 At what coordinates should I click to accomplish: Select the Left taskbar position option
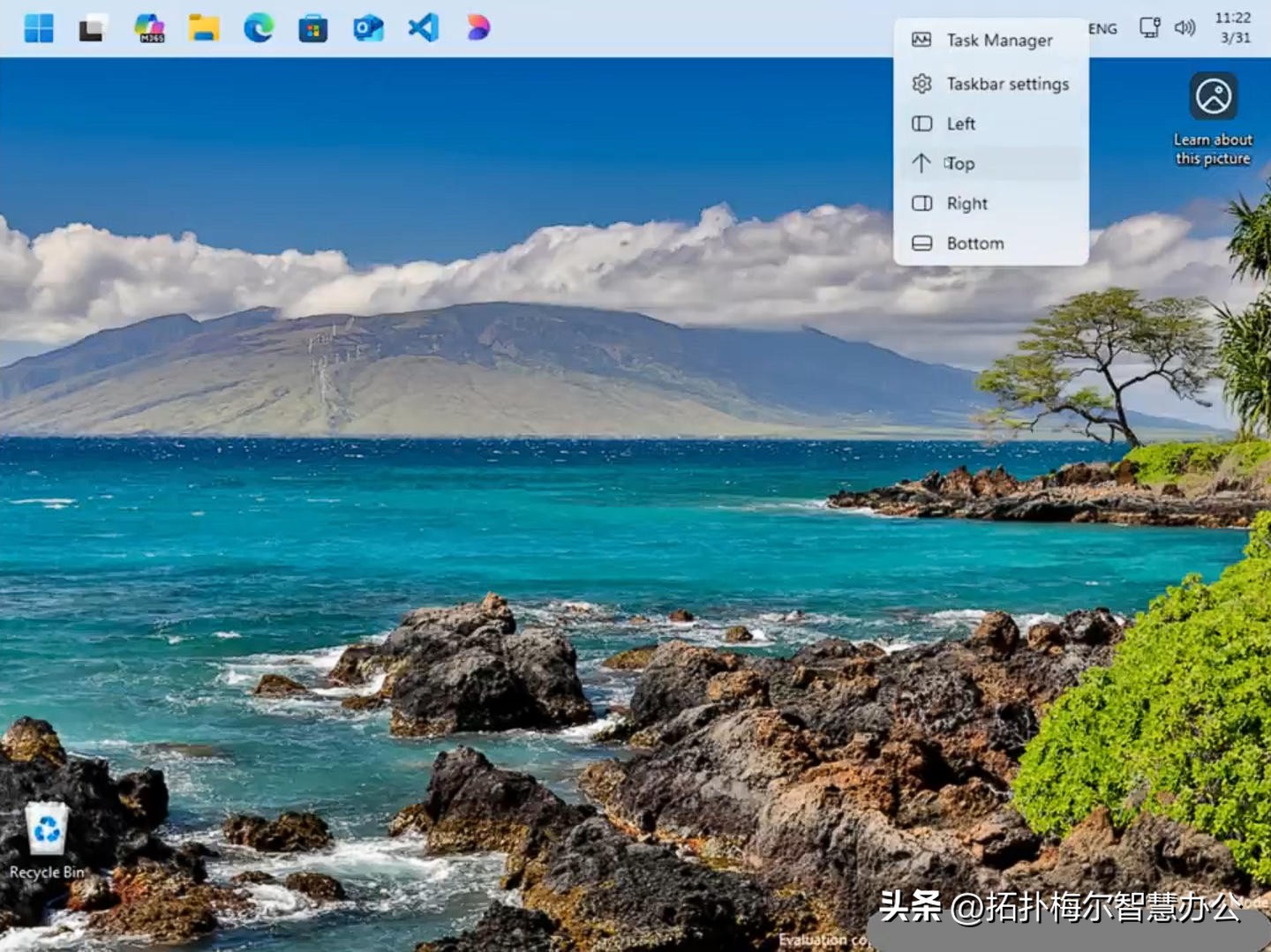click(960, 124)
